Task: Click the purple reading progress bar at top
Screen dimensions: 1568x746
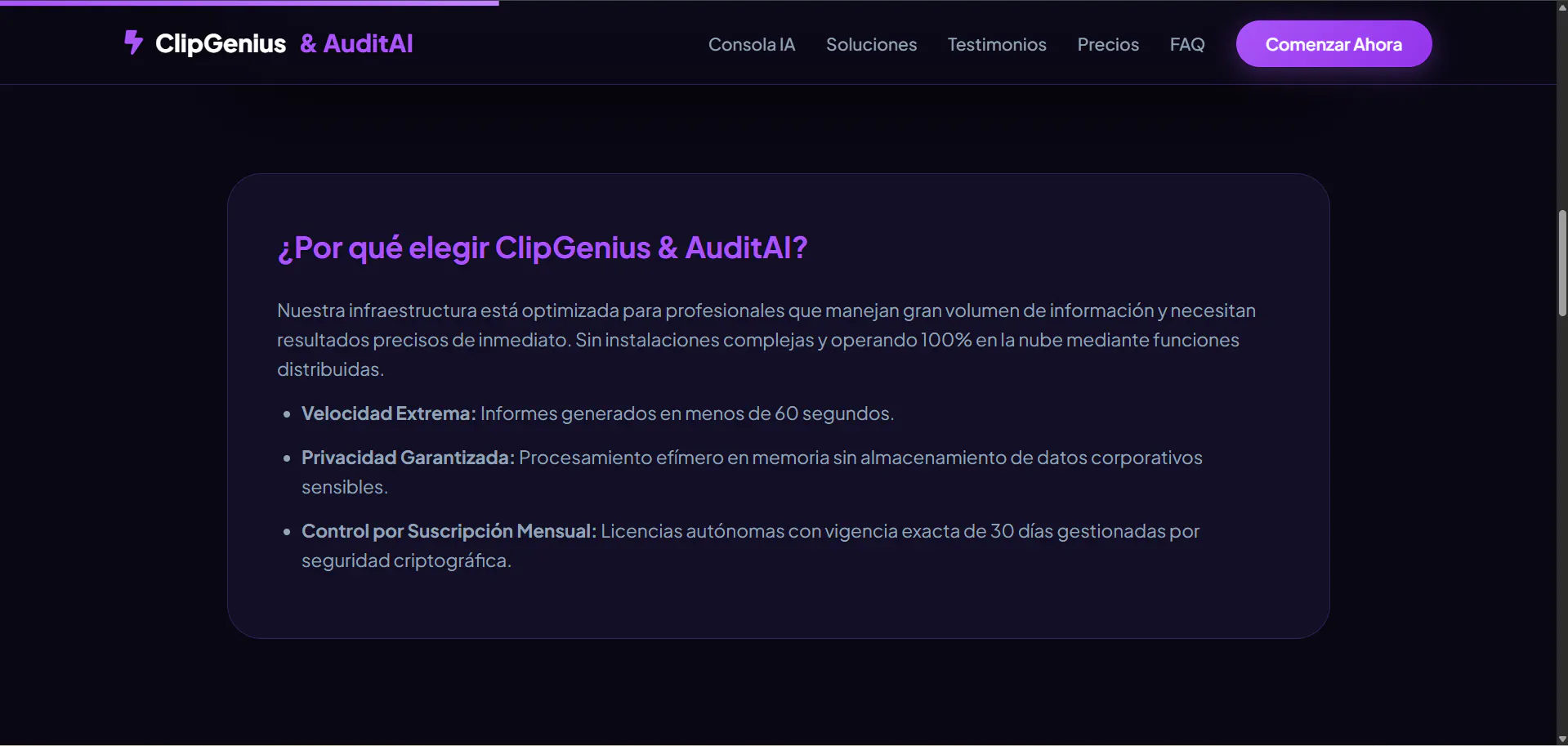Action: point(249,2)
